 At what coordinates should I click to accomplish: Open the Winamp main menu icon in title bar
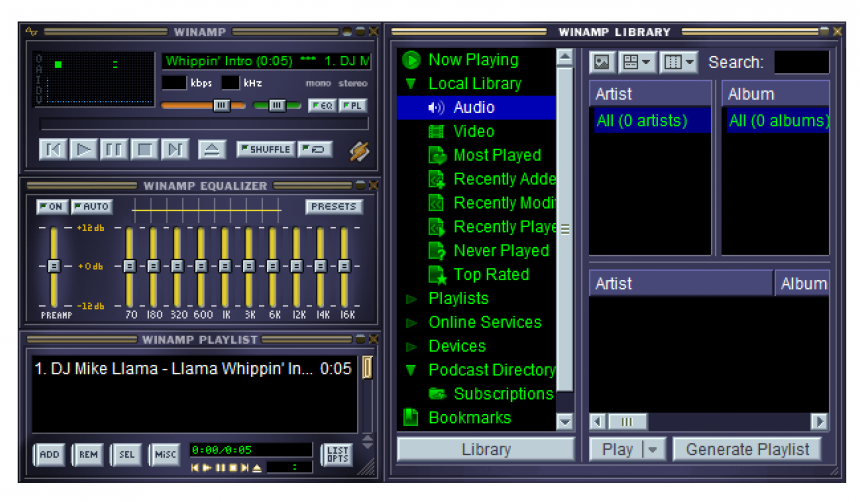(x=31, y=32)
